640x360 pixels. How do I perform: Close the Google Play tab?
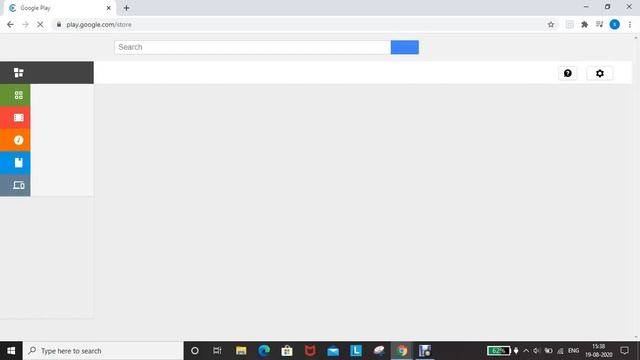109,8
